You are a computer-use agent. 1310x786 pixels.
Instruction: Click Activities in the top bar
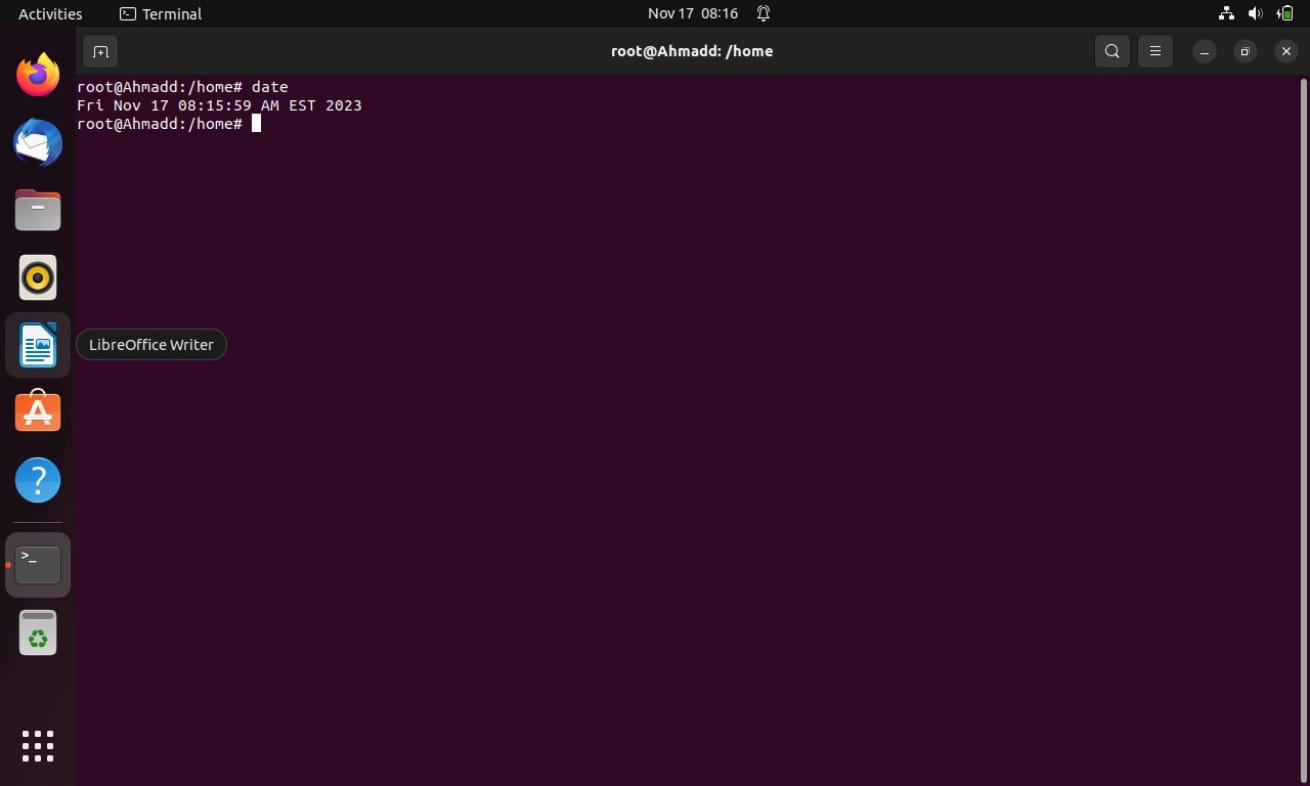[x=50, y=14]
